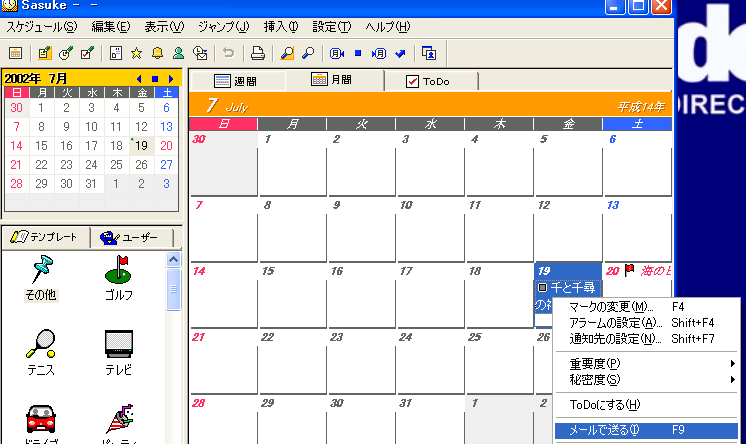Click the alarm bell toolbar icon

(157, 53)
